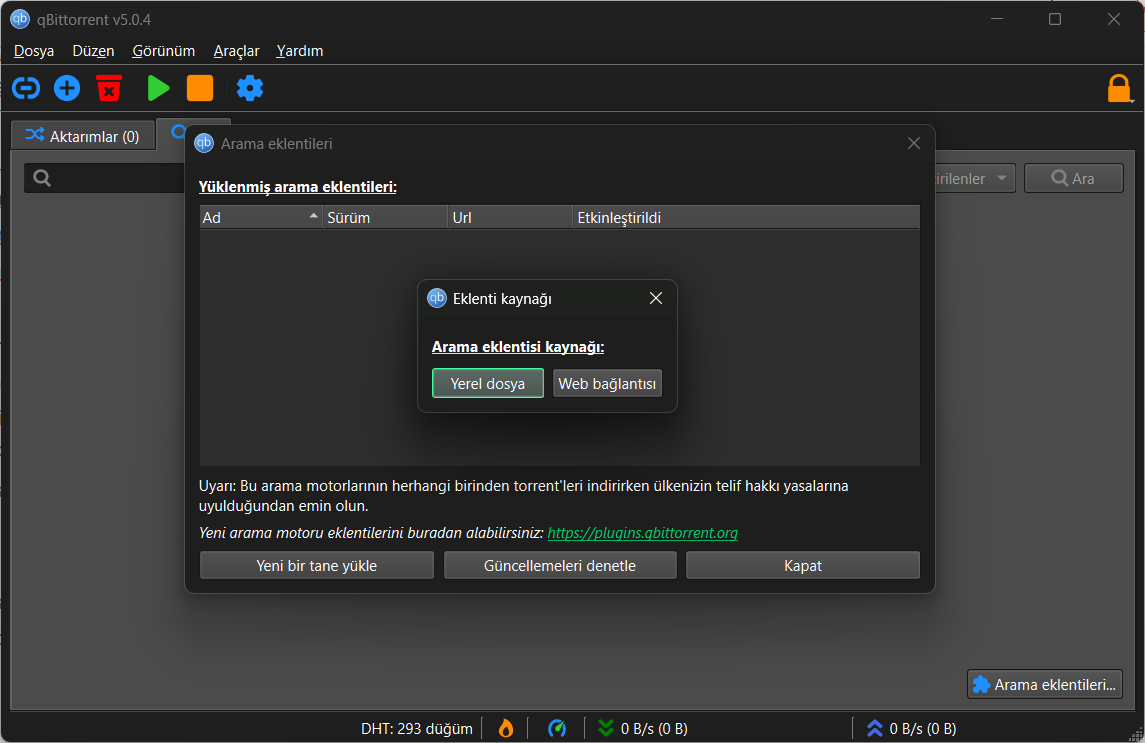Screen dimensions: 1145x743
Task: Click the orange stop torrents icon
Action: coord(200,88)
